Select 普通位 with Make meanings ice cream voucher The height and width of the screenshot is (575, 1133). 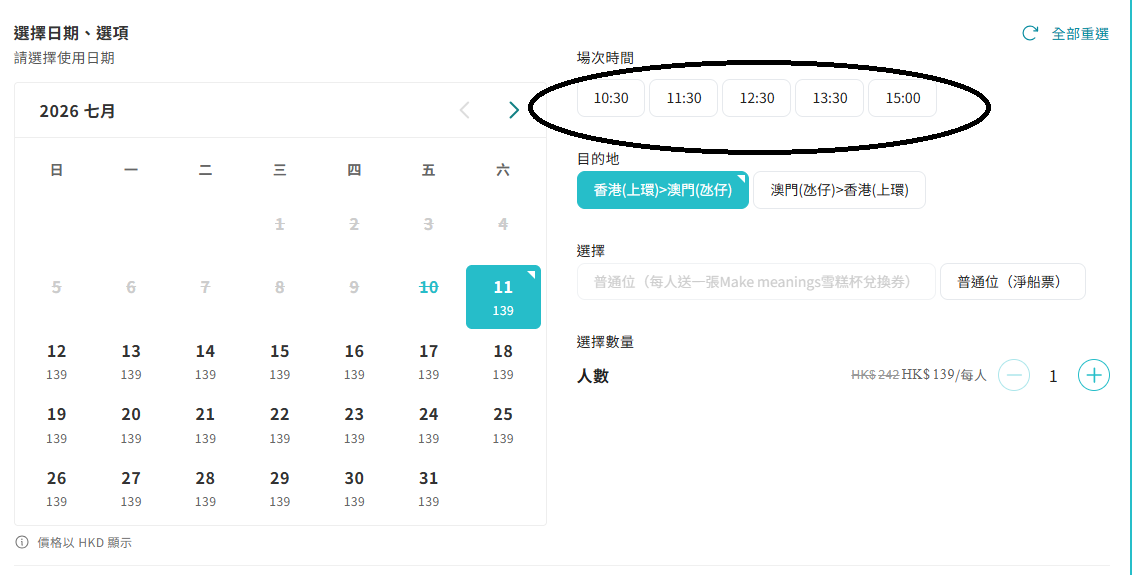pyautogui.click(x=756, y=282)
